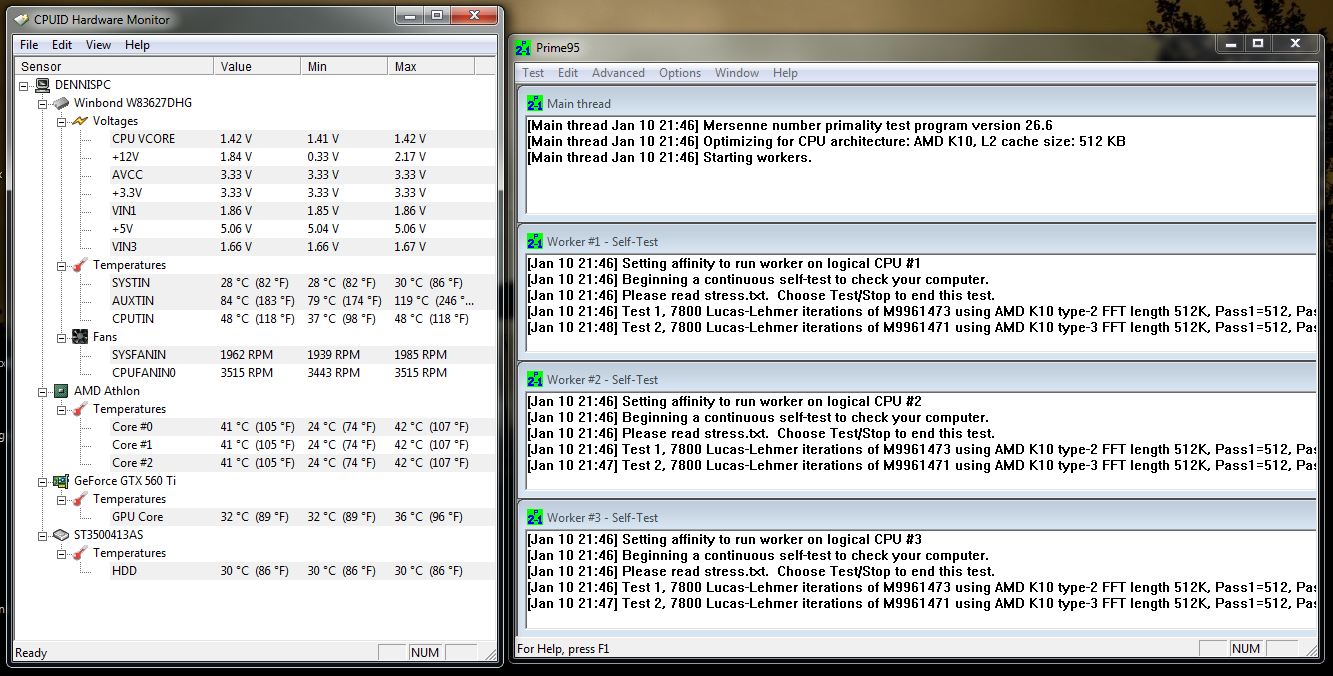1333x676 pixels.
Task: Click the Winbond W83627DHG chip icon
Action: tap(61, 103)
